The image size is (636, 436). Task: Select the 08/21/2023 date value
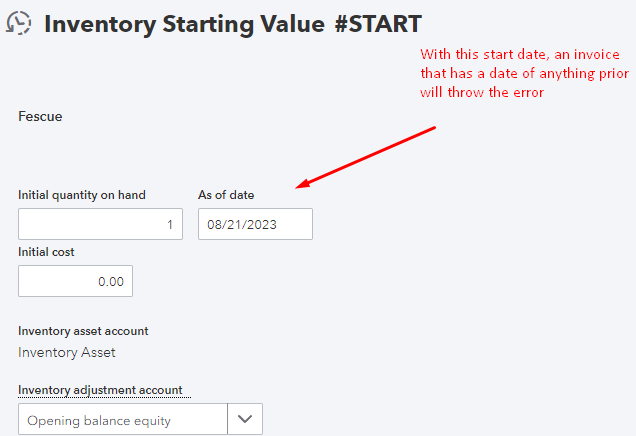[241, 225]
